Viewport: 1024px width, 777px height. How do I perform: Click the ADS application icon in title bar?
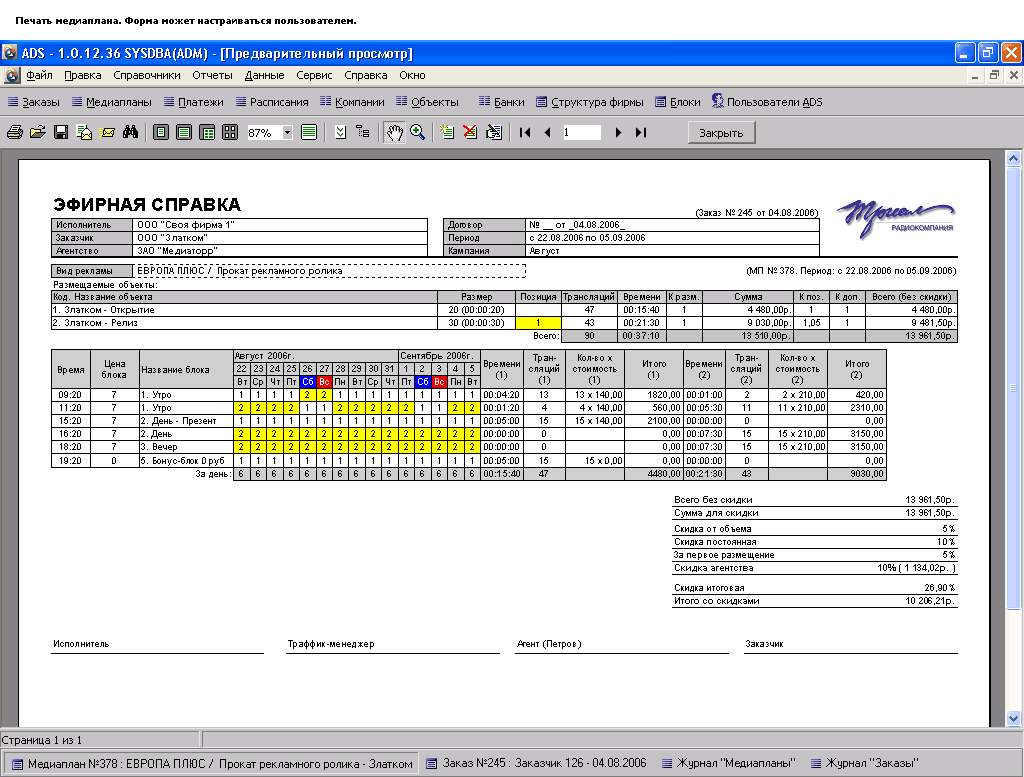(x=9, y=53)
